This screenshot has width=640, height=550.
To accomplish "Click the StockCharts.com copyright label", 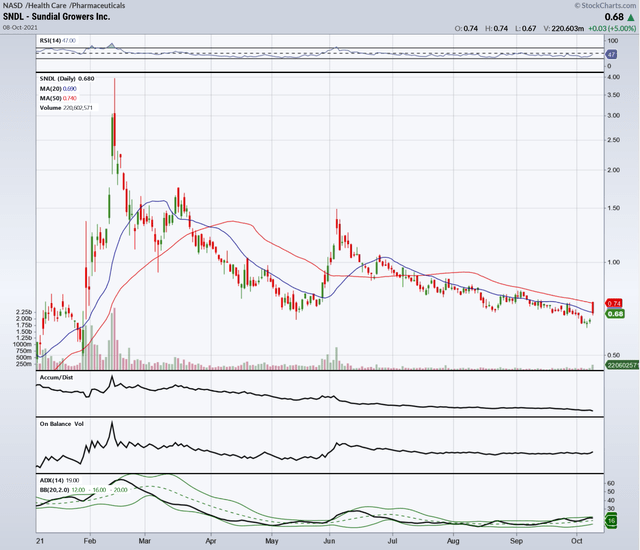I will 605,5.
